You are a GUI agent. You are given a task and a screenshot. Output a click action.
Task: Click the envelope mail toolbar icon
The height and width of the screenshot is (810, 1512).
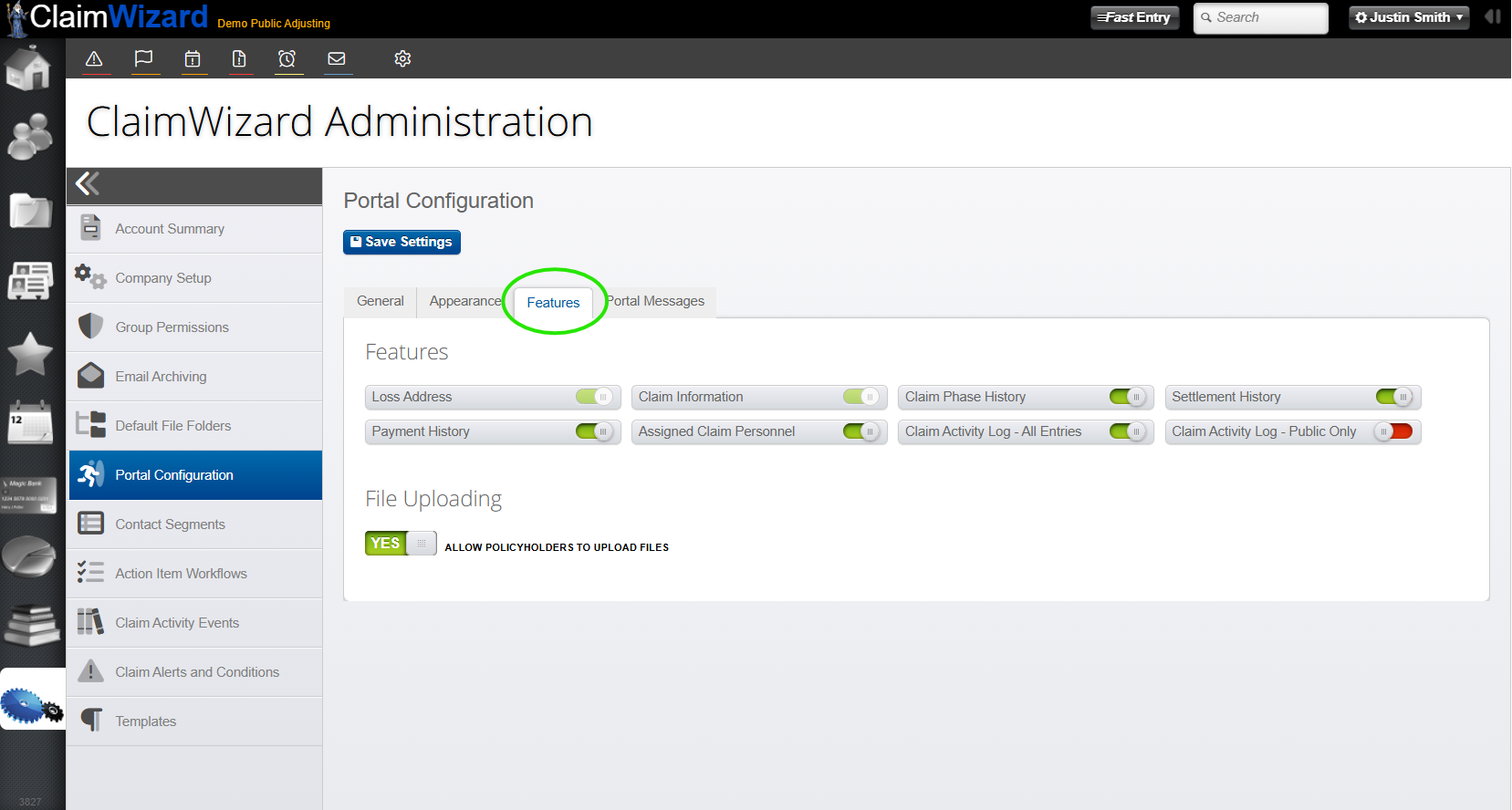[337, 59]
